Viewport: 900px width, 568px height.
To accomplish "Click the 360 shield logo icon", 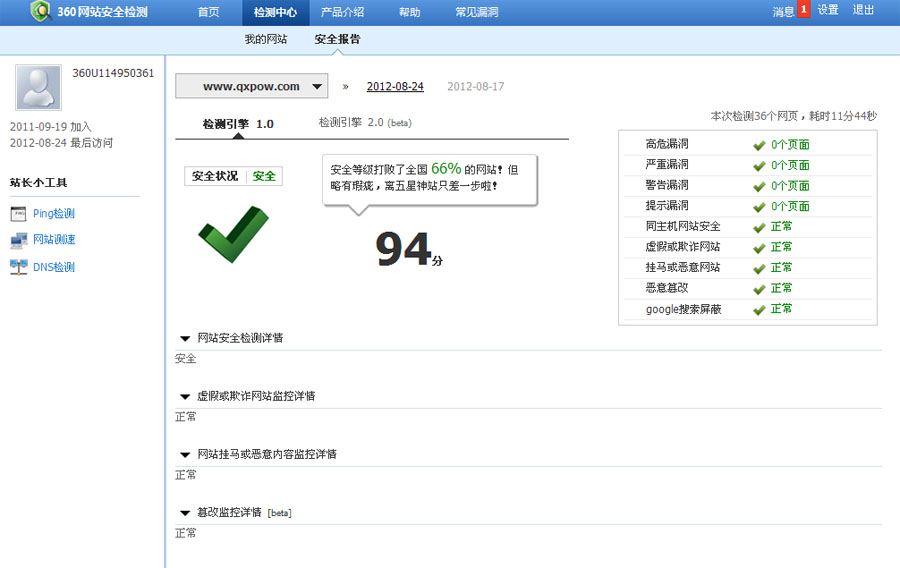I will point(41,11).
